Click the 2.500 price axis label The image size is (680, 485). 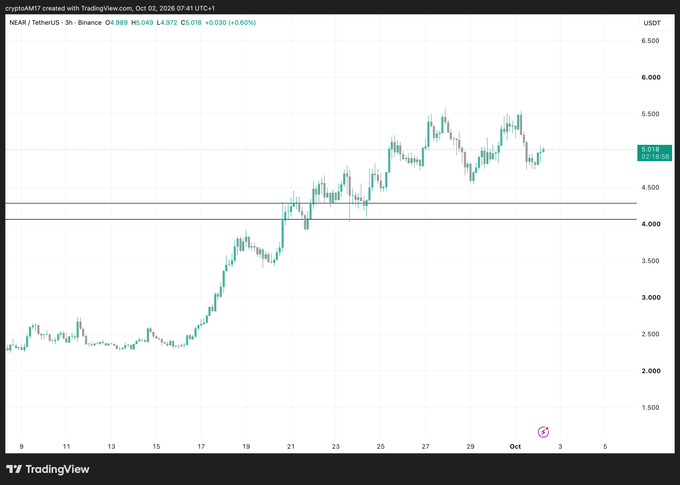(x=651, y=334)
